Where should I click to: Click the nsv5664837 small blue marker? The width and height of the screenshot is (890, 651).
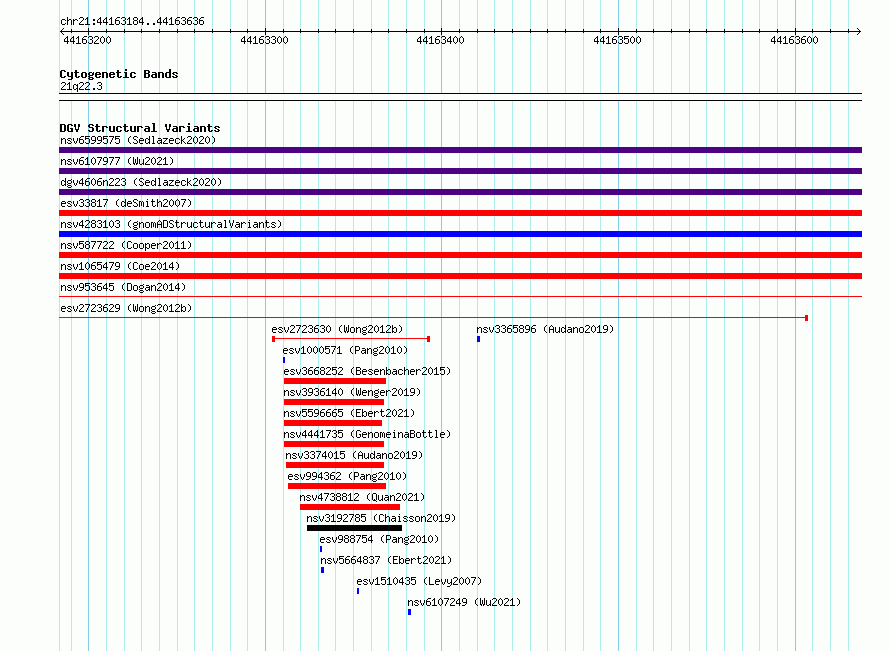click(x=322, y=570)
